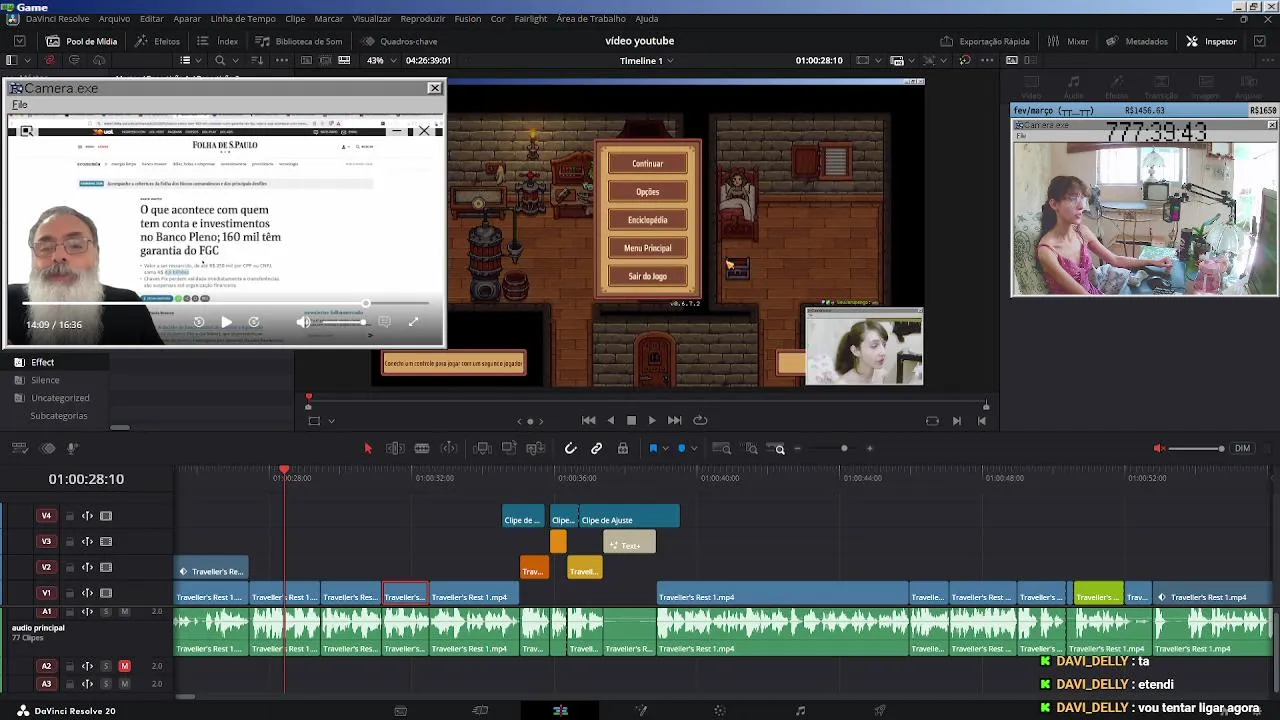Click the full extent zoom icon

coord(722,449)
